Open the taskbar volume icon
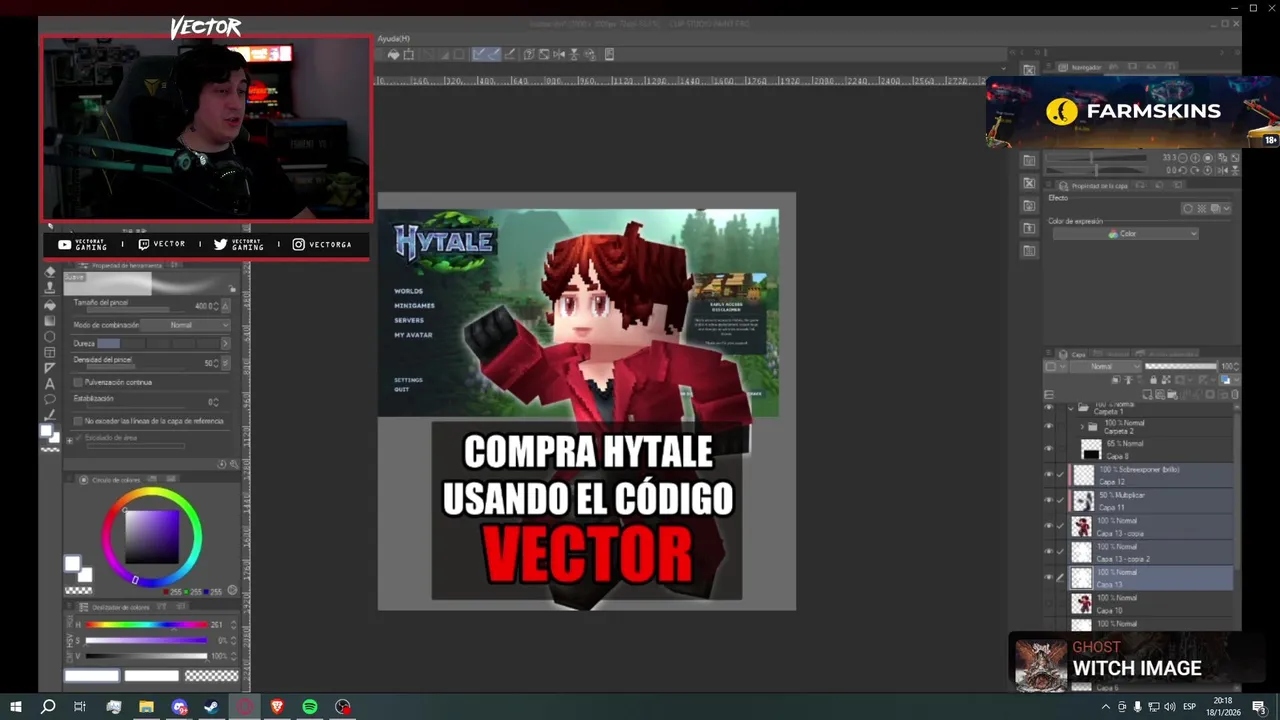The height and width of the screenshot is (720, 1280). (1169, 707)
